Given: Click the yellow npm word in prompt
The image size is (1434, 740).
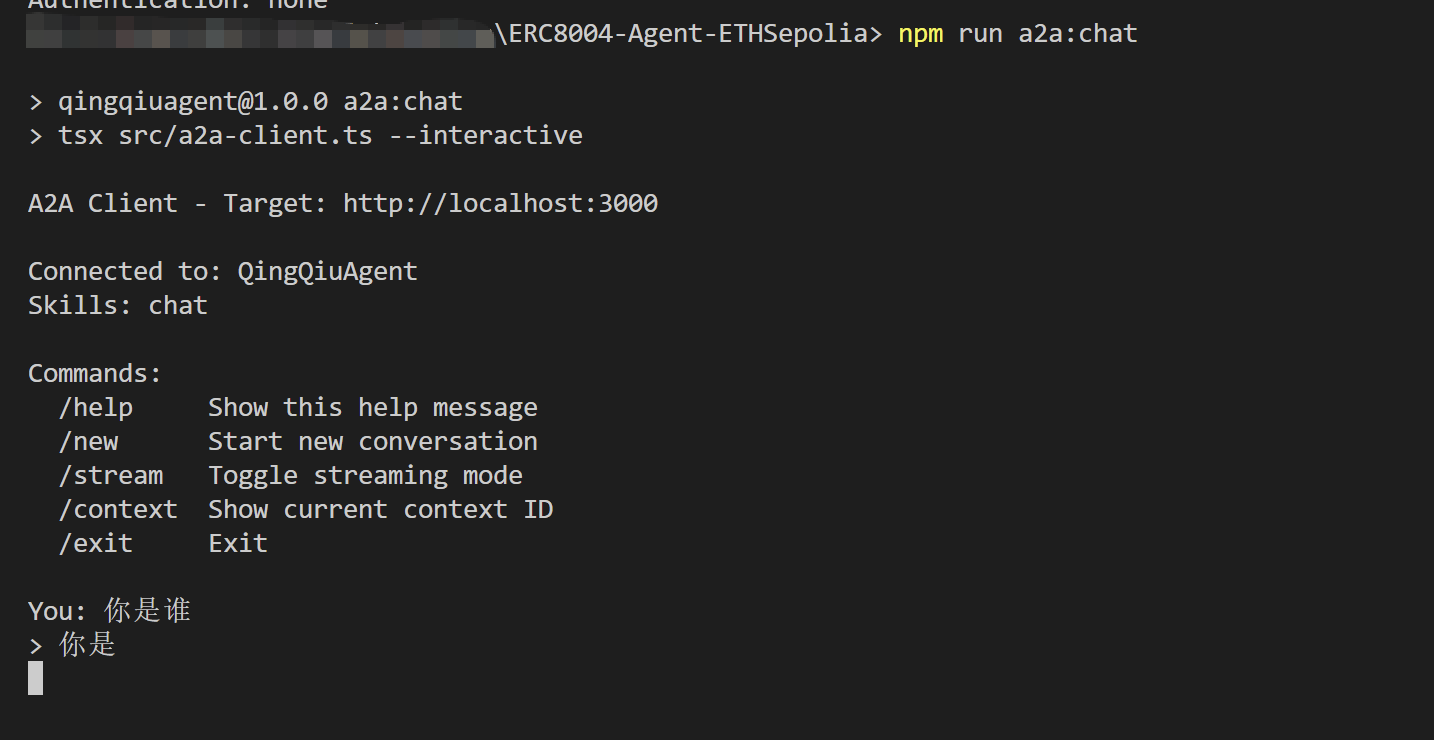Looking at the screenshot, I should [920, 34].
